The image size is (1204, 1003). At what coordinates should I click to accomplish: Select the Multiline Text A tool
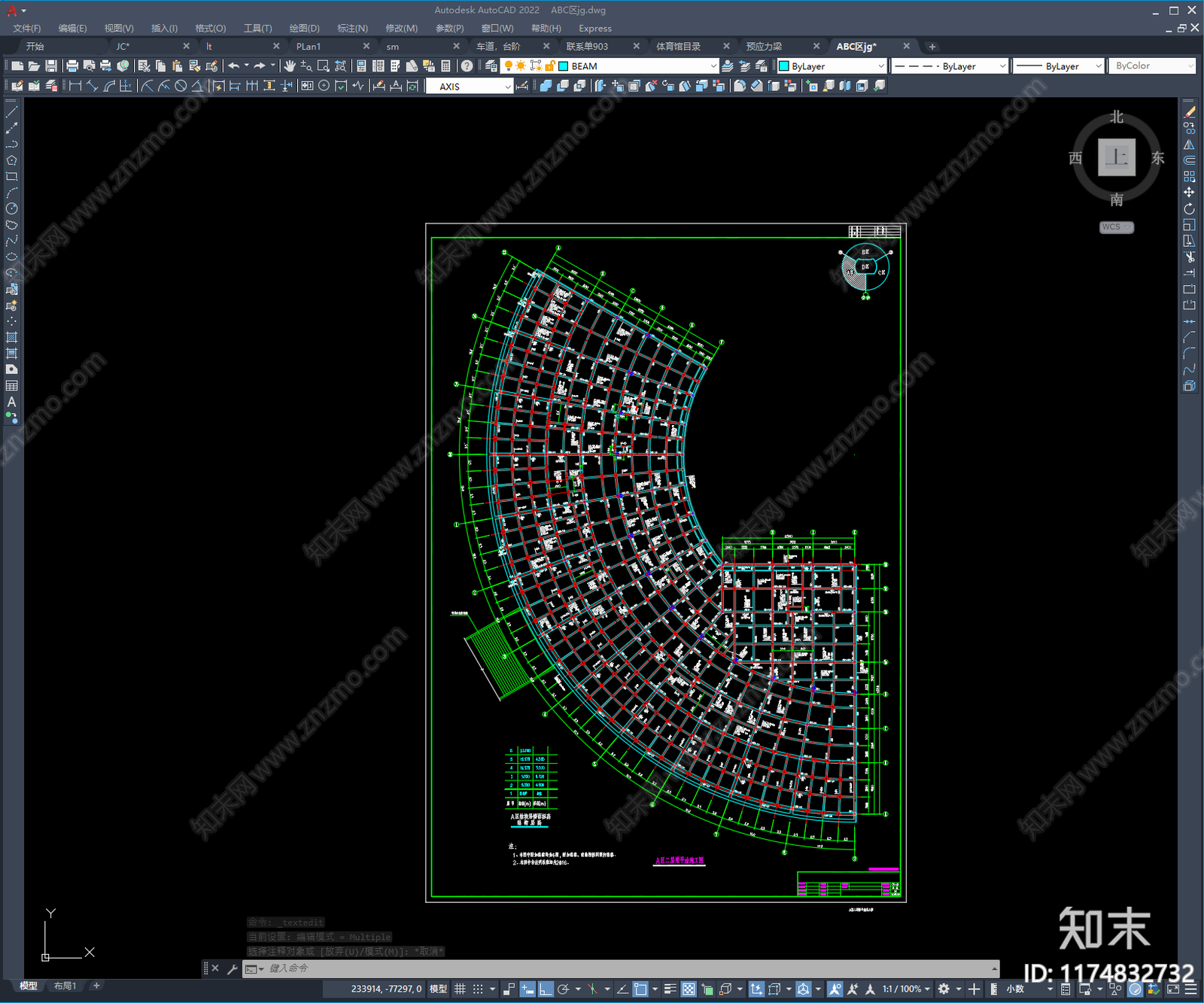tap(11, 402)
